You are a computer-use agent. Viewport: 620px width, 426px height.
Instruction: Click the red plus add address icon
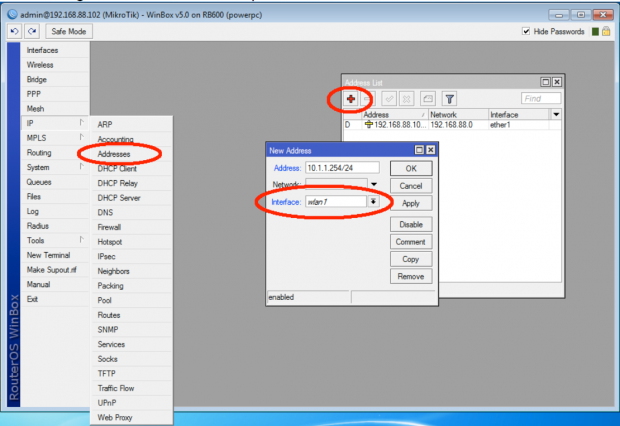[x=351, y=99]
